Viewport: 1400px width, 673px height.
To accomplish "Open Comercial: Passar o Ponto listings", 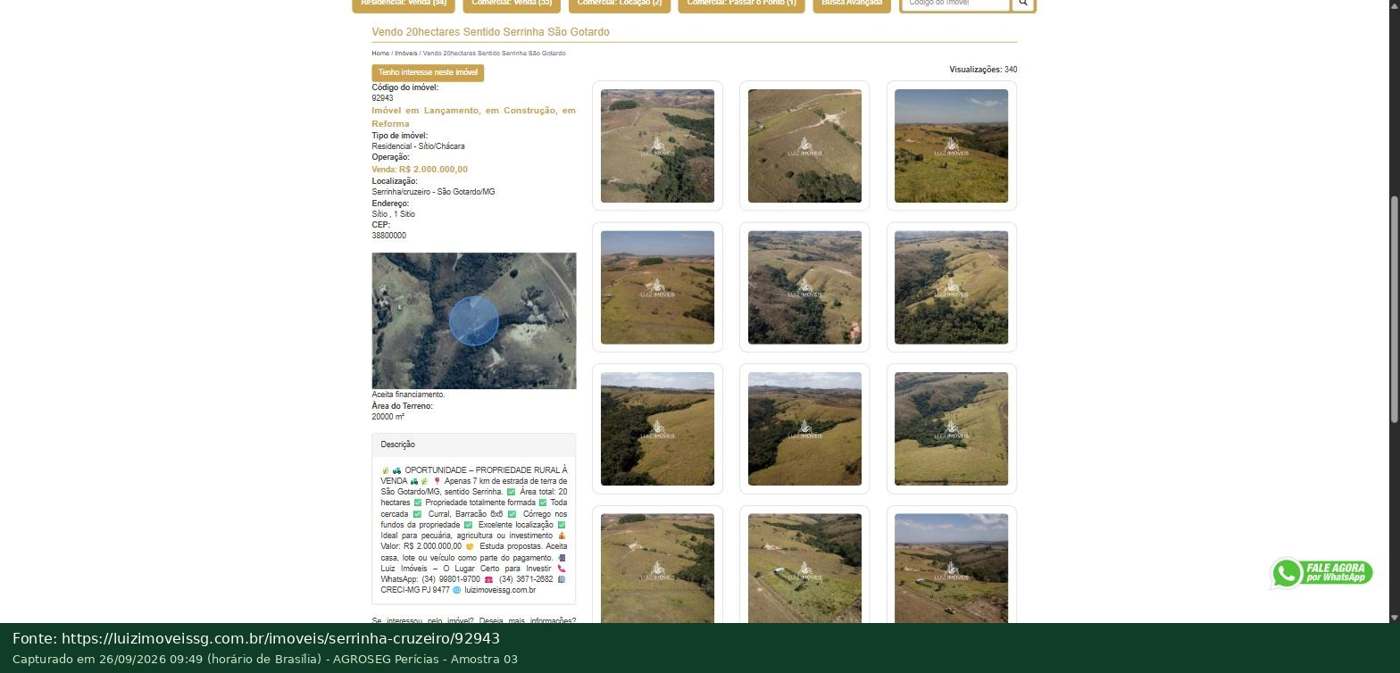I will tap(741, 4).
